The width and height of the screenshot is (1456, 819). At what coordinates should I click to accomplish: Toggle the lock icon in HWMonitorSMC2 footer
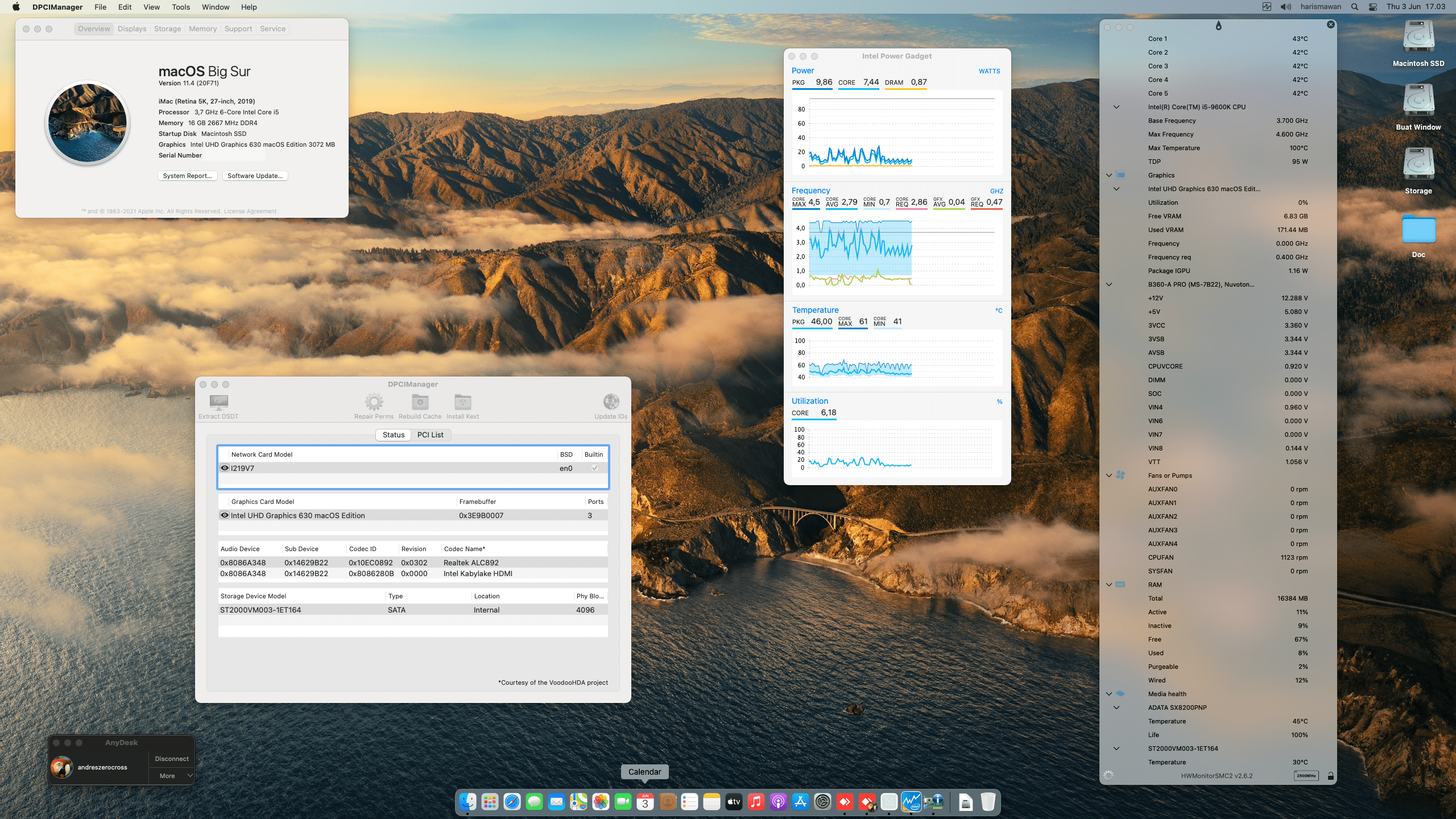[1330, 776]
